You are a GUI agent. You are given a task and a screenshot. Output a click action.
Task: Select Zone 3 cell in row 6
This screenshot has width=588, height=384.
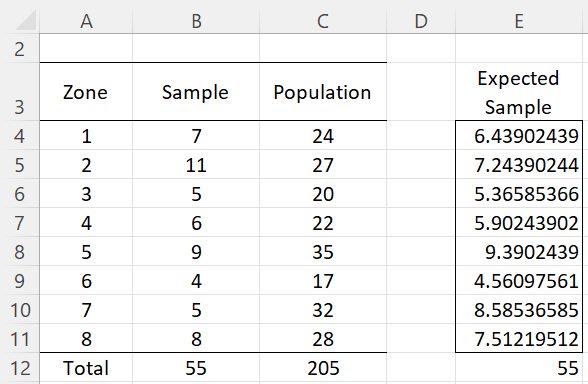[86, 194]
